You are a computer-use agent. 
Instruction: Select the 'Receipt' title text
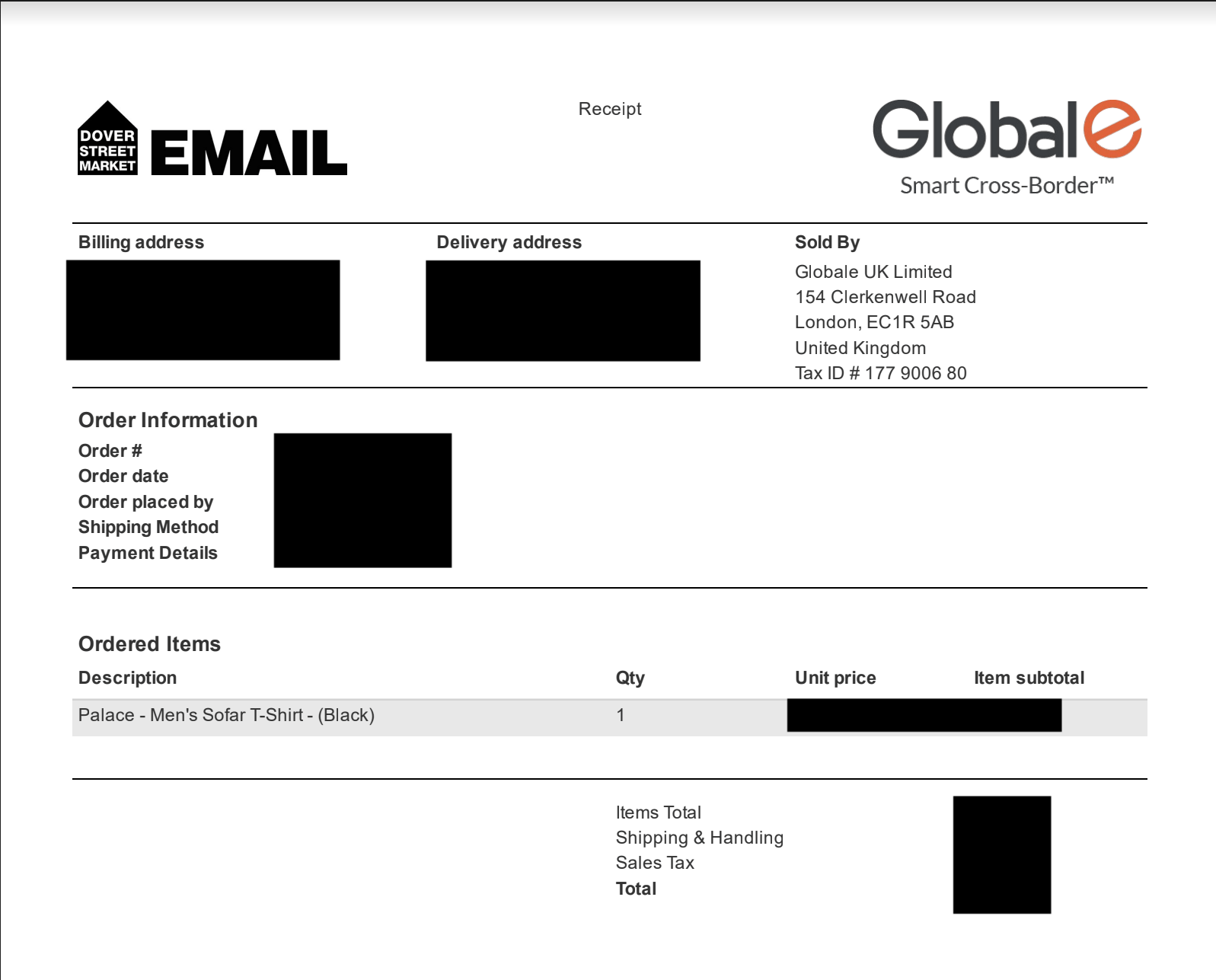610,109
